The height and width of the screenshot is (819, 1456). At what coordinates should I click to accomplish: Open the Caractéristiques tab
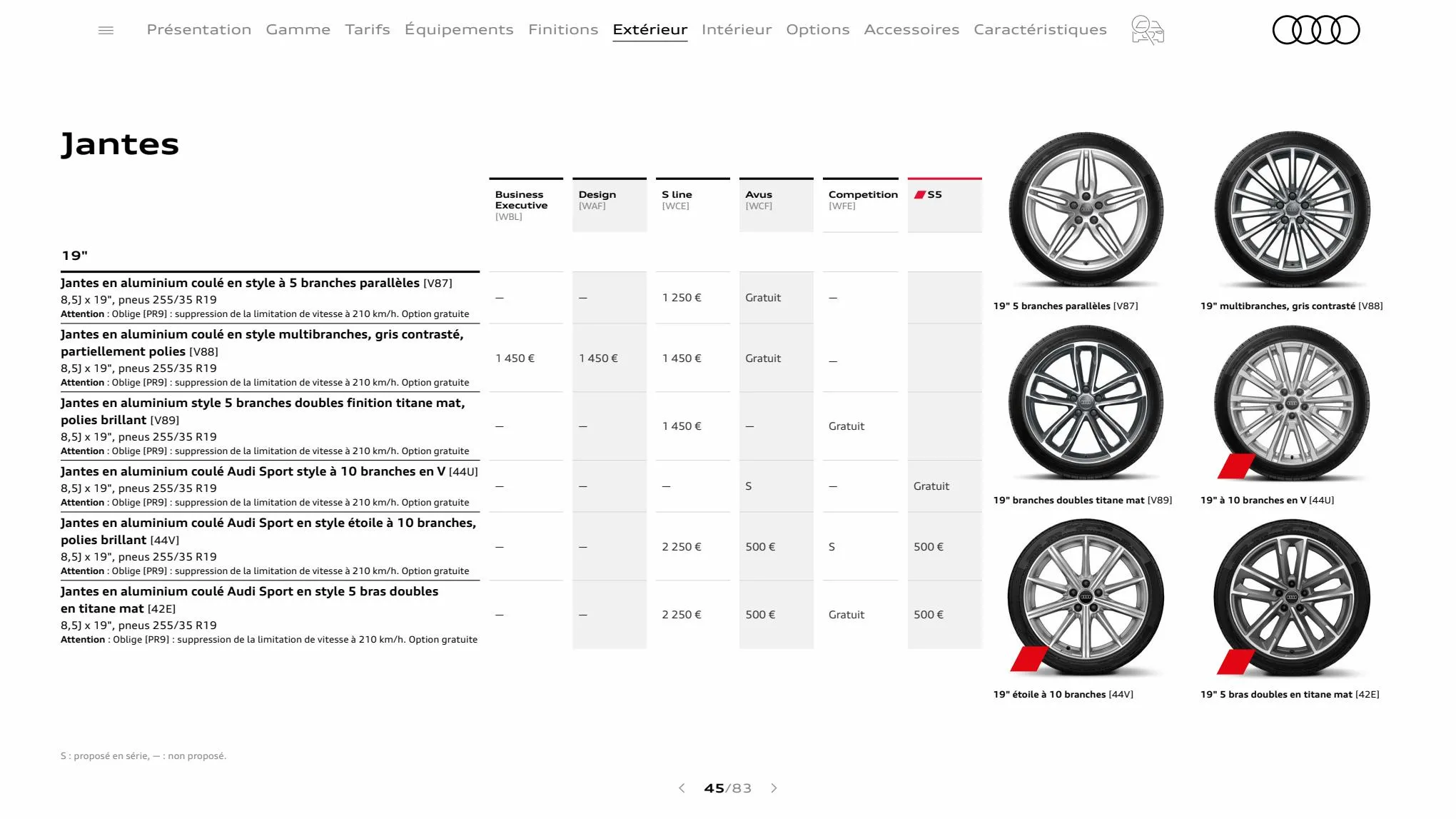point(1040,29)
